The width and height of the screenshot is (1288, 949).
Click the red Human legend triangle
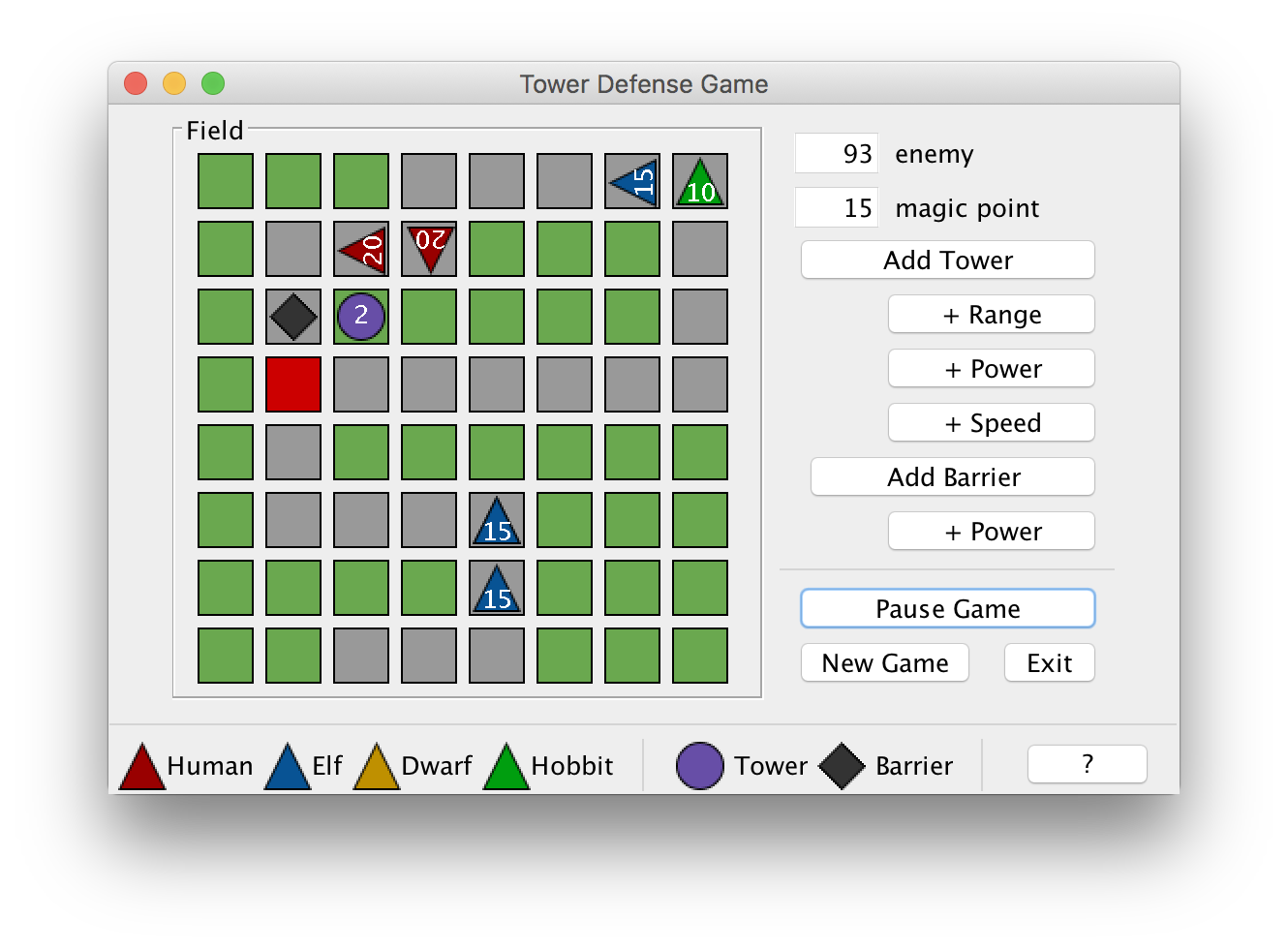pos(141,766)
